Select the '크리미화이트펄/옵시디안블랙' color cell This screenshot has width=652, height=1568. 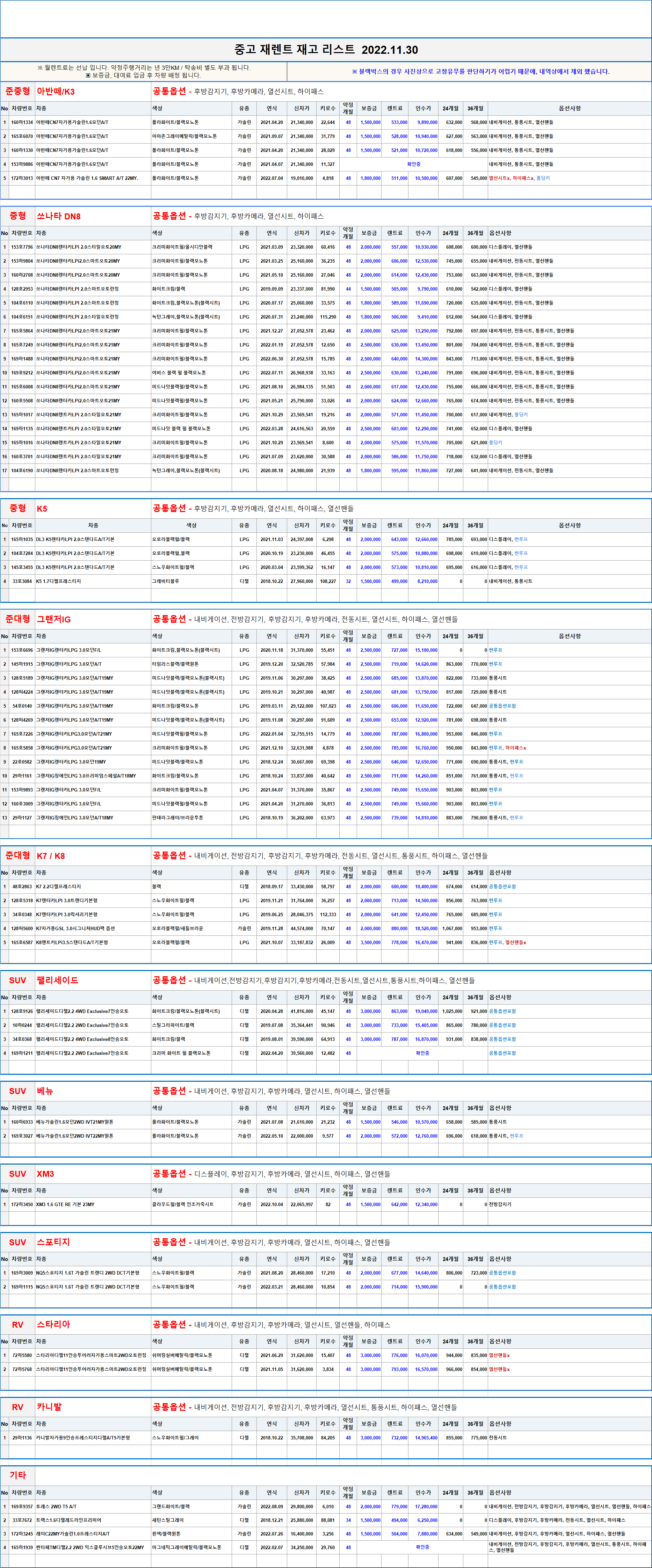point(191,247)
